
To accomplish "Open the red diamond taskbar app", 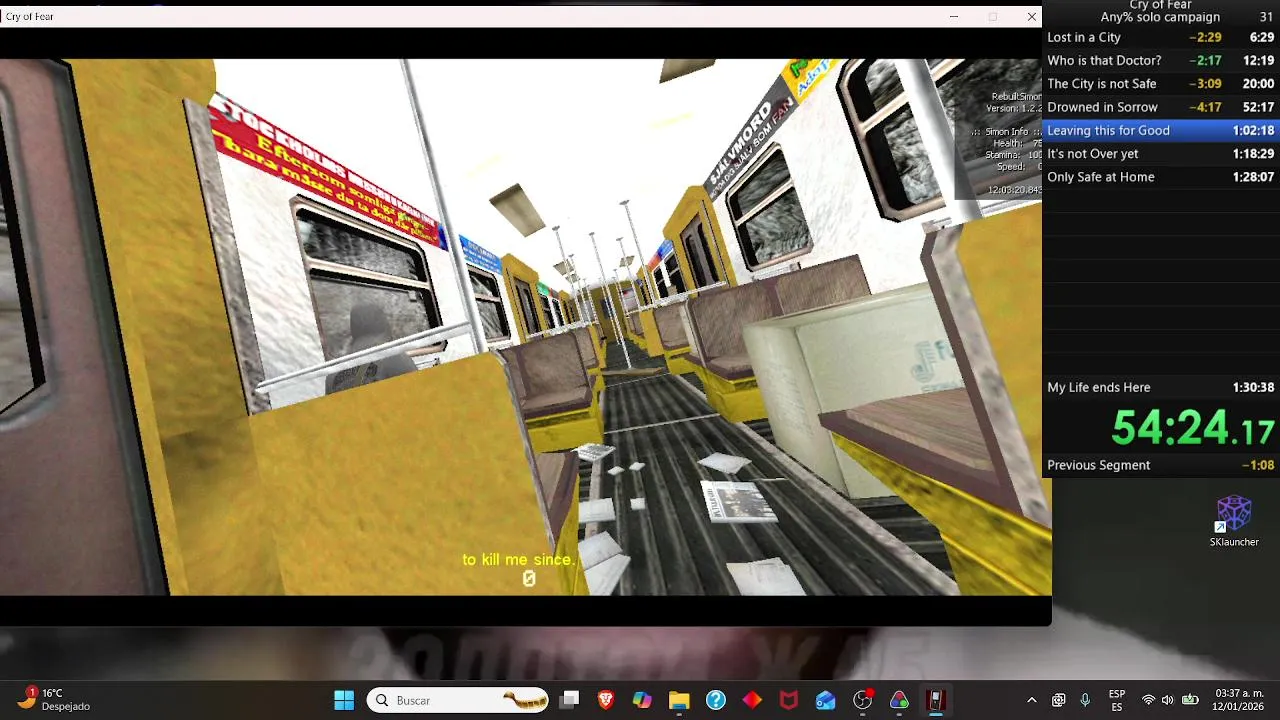I will pyautogui.click(x=752, y=700).
